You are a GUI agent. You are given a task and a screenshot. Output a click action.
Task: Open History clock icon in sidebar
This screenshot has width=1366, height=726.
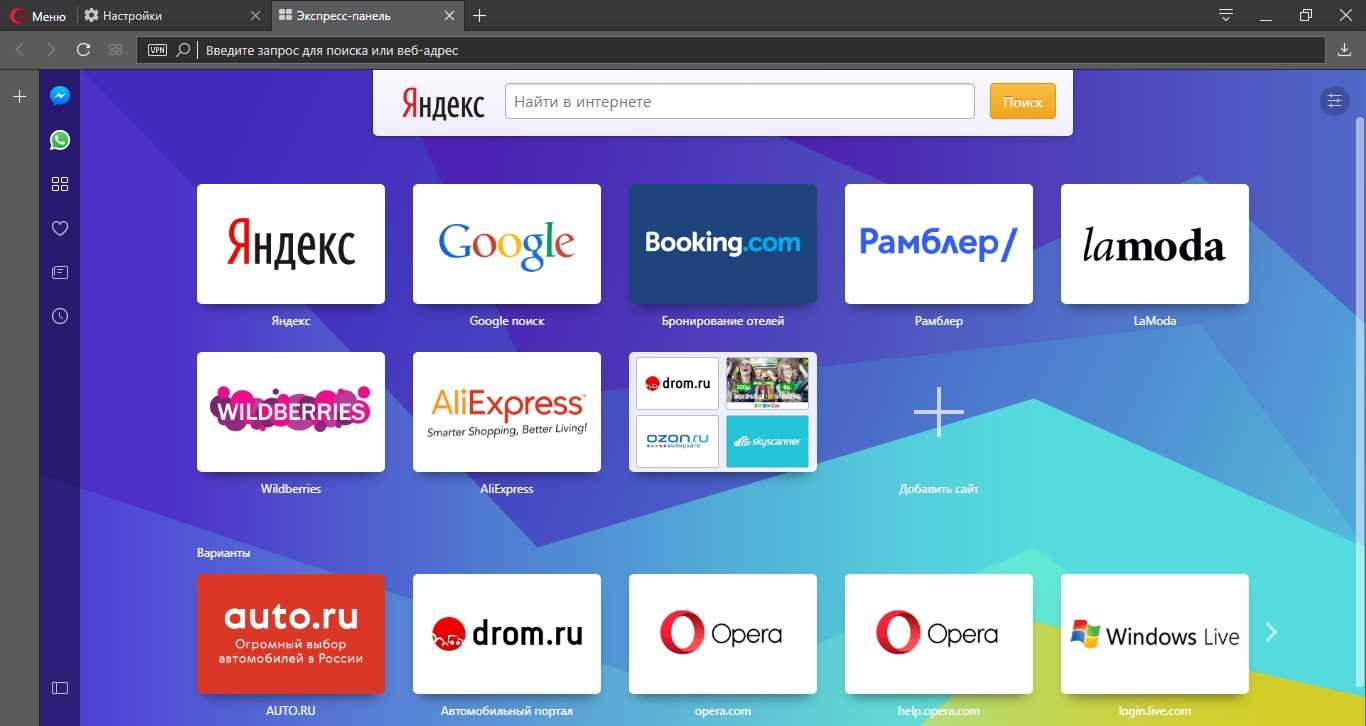click(60, 316)
